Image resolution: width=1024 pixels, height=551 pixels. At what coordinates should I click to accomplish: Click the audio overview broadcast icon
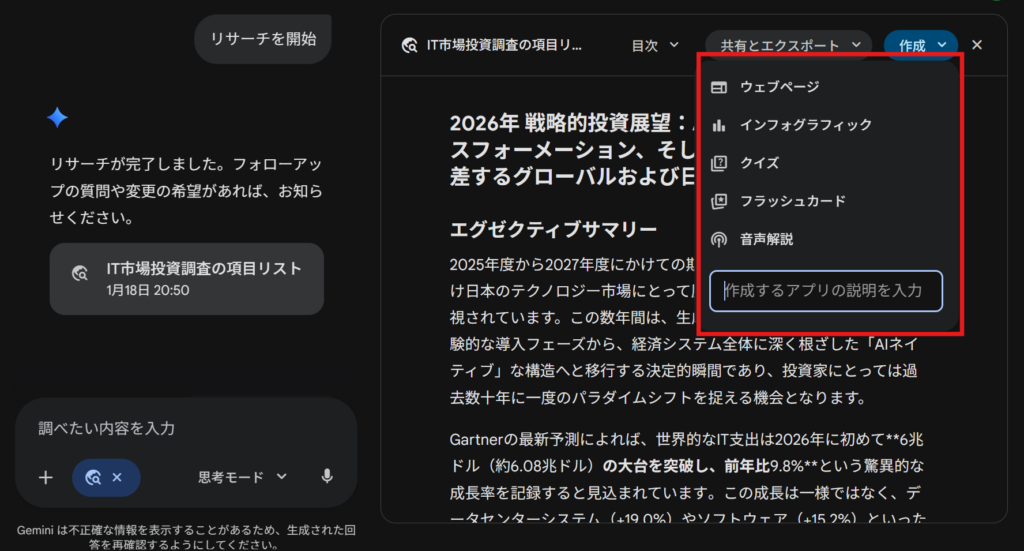718,240
